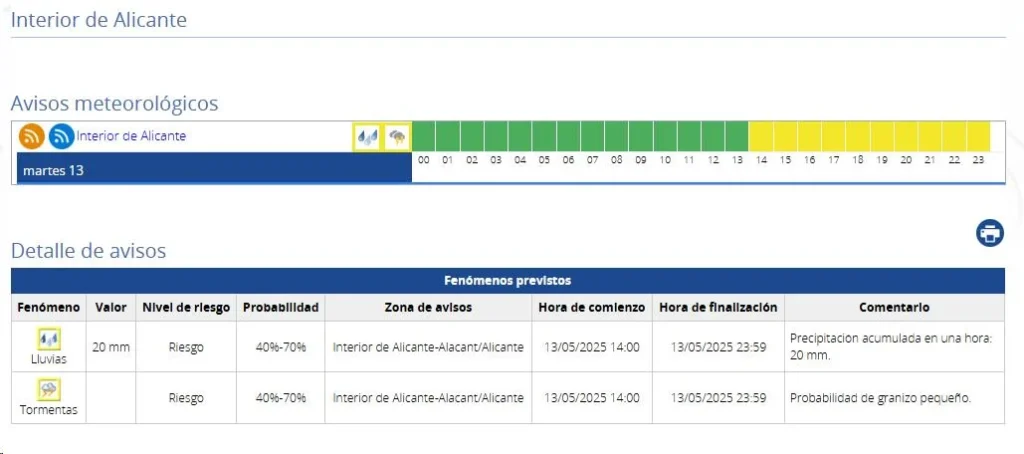Select the rain warning icon in timeline row
The height and width of the screenshot is (454, 1024).
367,137
